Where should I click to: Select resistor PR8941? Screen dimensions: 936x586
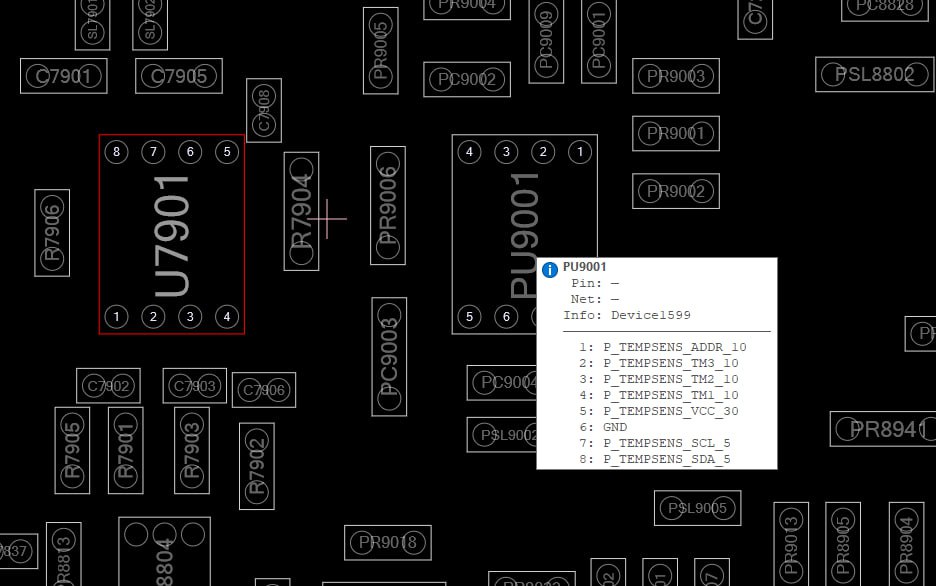pos(883,429)
